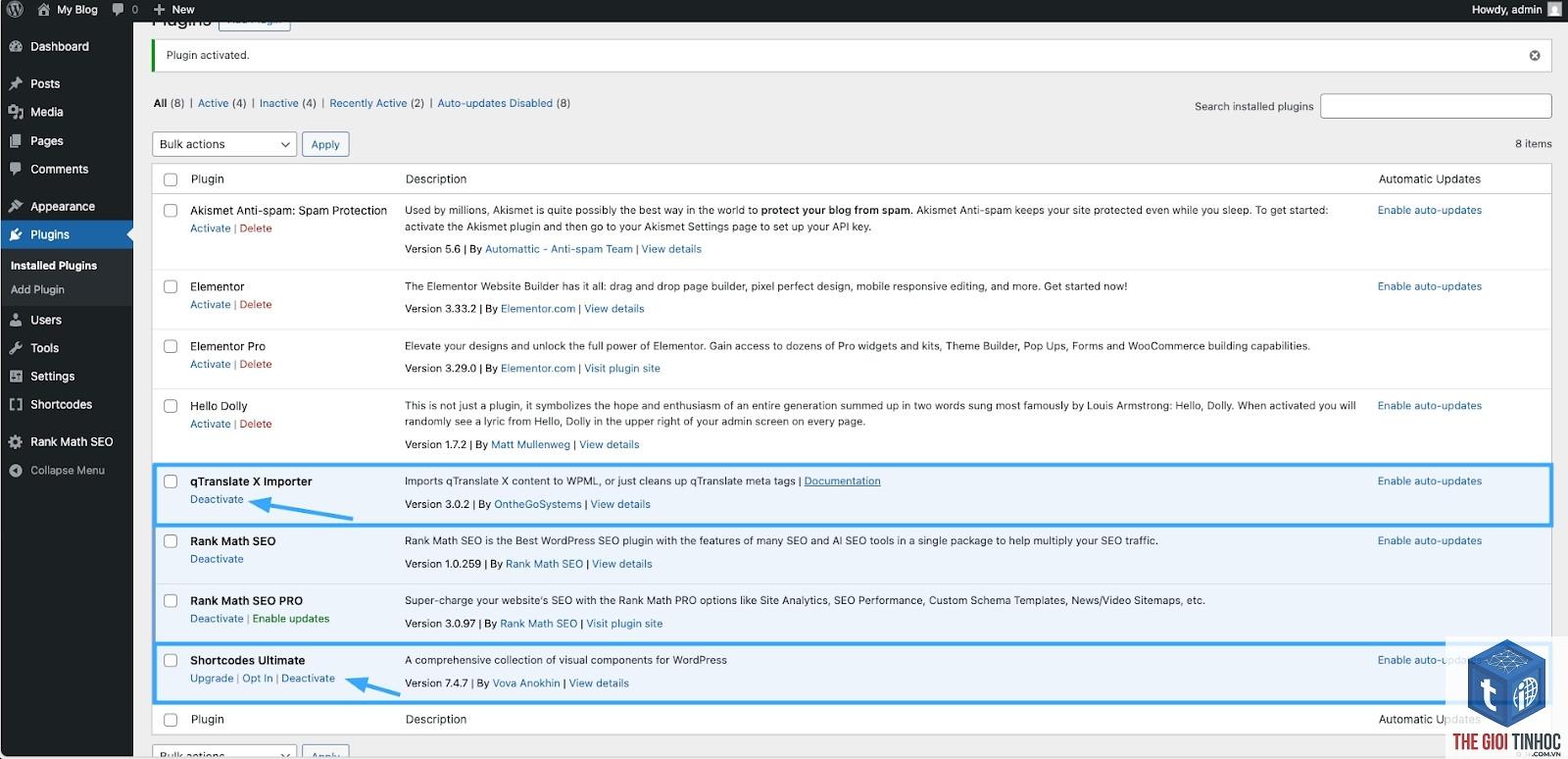View details for Rank Math SEO

621,564
